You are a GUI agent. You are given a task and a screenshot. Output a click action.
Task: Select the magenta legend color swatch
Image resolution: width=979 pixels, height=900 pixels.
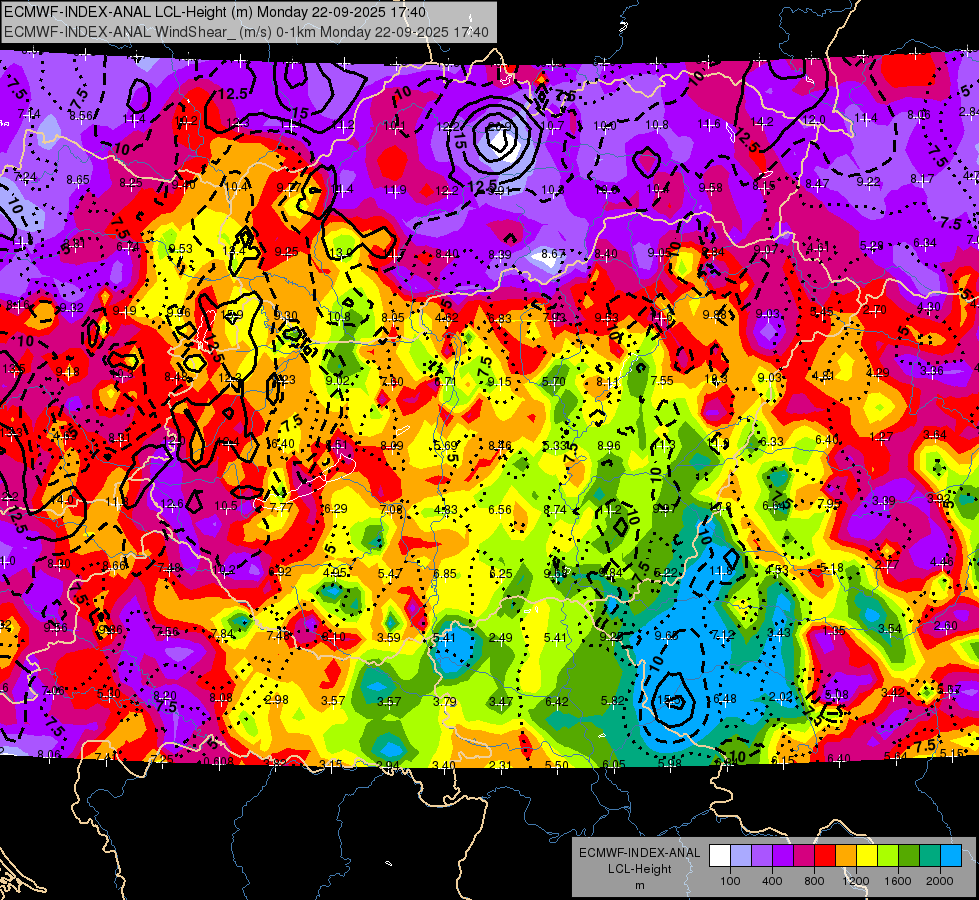point(804,856)
